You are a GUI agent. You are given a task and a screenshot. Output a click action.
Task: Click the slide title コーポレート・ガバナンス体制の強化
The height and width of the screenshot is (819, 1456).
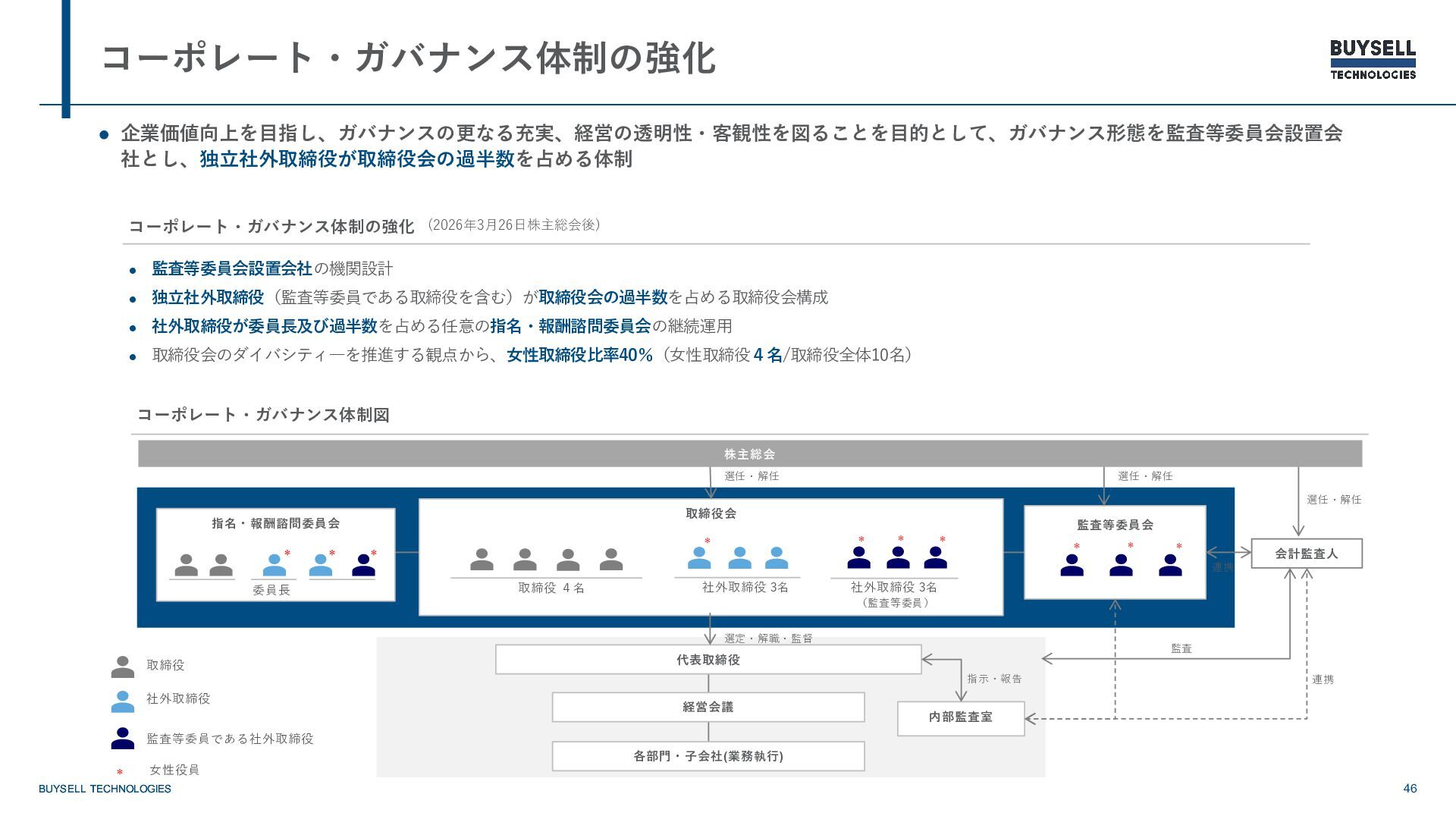click(409, 58)
